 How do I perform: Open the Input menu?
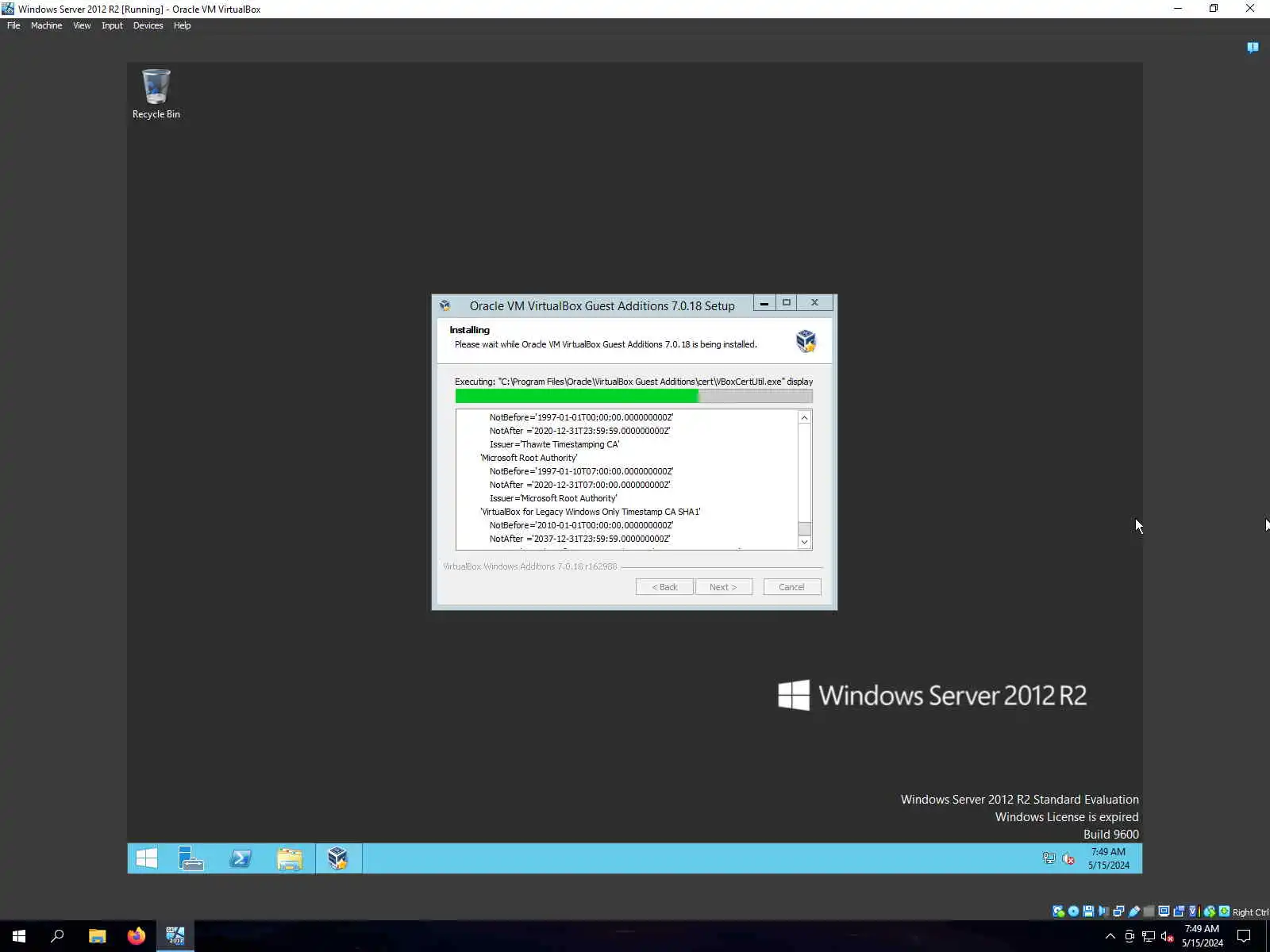pos(112,25)
